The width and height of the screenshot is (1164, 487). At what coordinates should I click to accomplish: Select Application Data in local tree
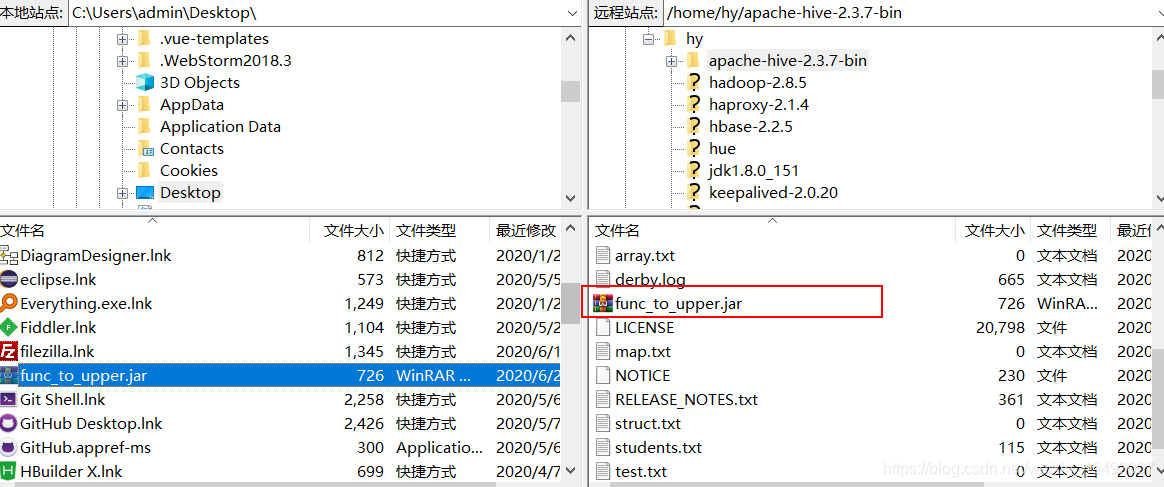pyautogui.click(x=220, y=127)
